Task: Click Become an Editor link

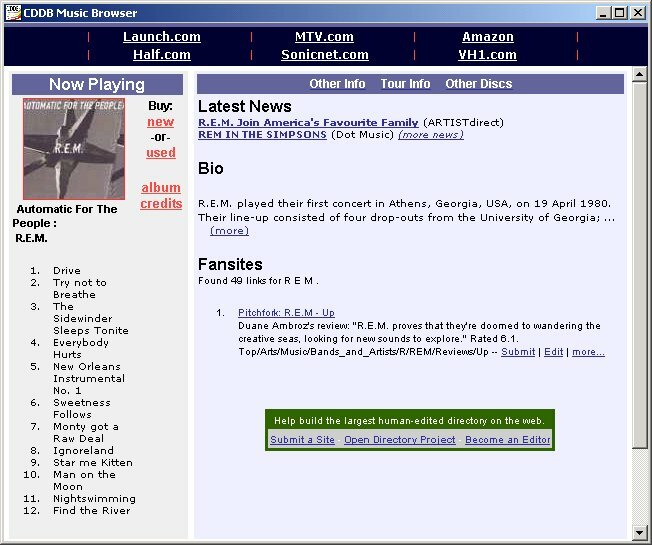Action: click(x=508, y=440)
